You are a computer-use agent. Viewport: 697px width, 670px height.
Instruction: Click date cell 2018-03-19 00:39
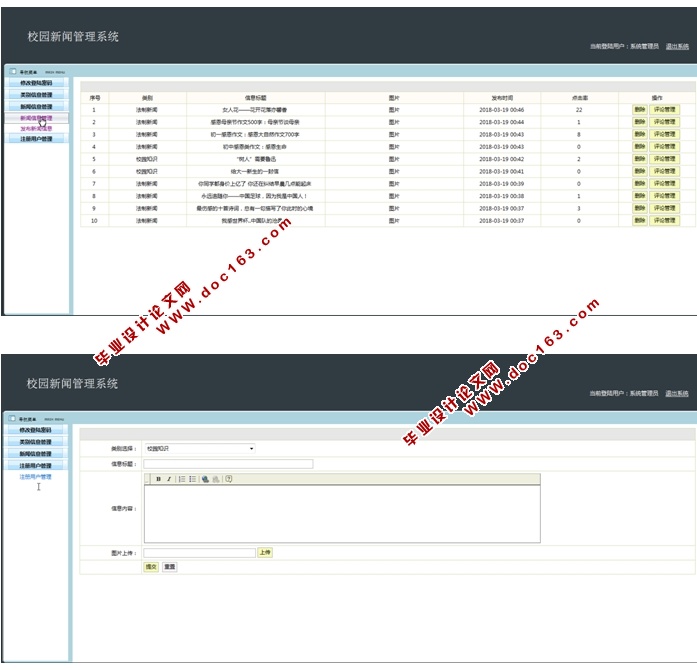coord(502,184)
